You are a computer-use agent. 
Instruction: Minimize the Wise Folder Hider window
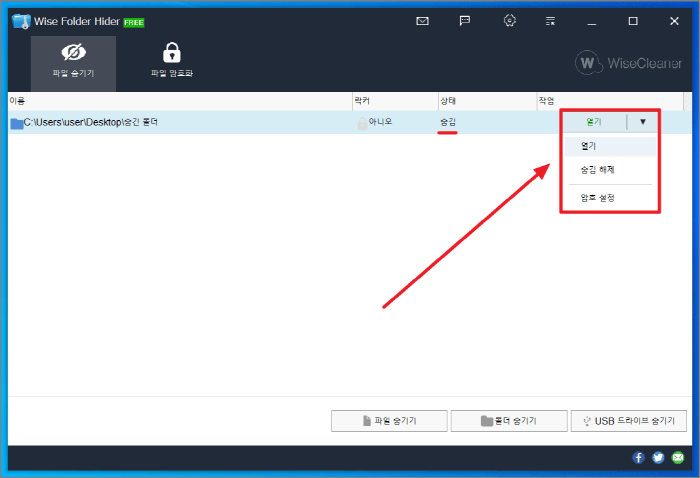(592, 21)
